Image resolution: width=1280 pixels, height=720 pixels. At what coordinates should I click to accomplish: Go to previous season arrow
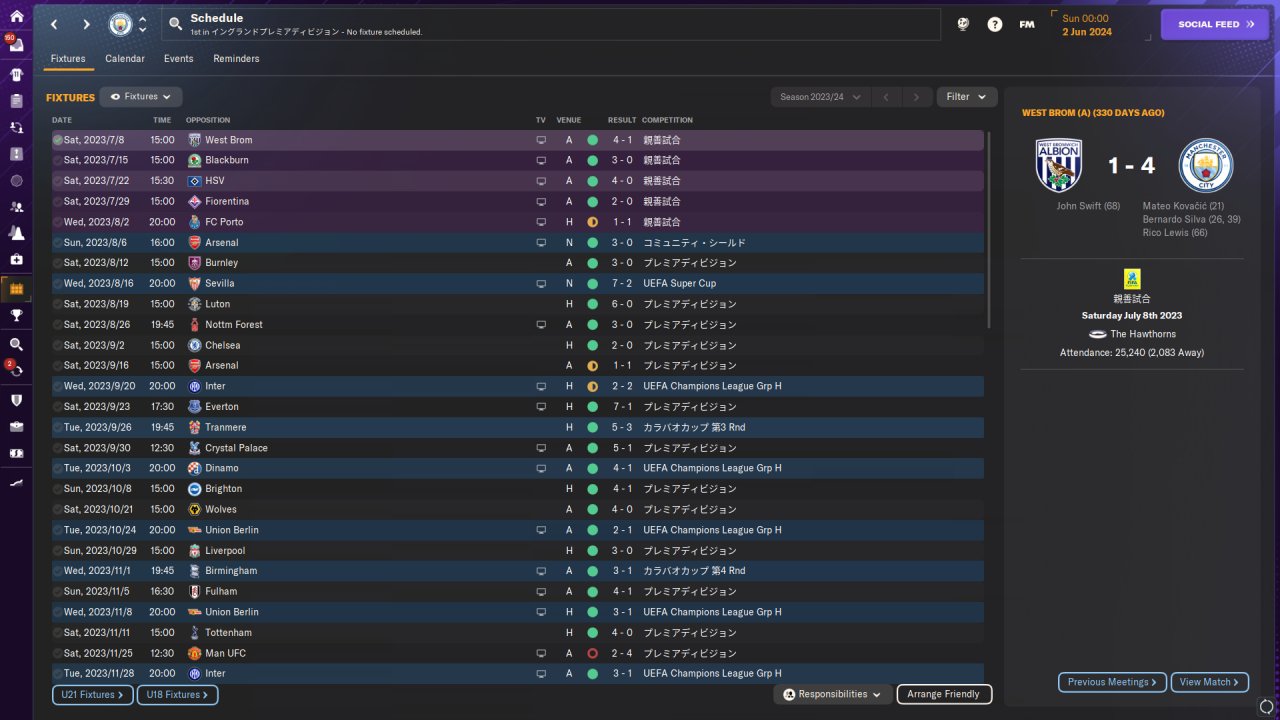[886, 97]
